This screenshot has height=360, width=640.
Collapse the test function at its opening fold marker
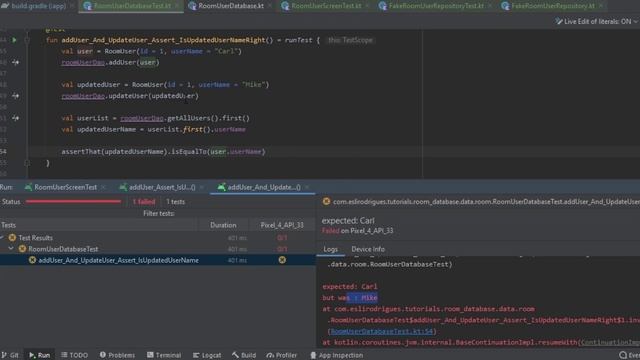pyautogui.click(x=27, y=40)
